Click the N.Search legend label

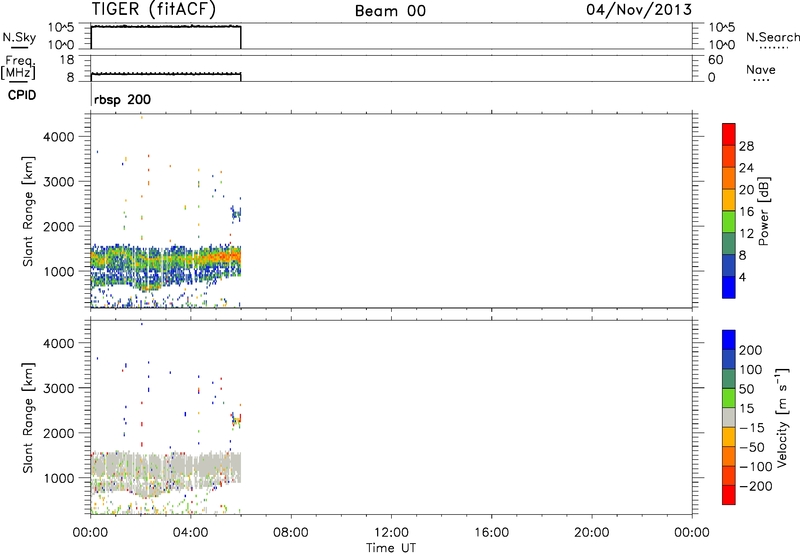772,37
